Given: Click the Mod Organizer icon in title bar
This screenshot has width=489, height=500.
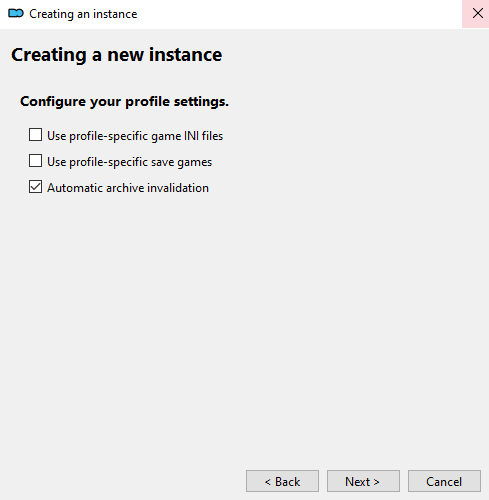Looking at the screenshot, I should point(16,14).
